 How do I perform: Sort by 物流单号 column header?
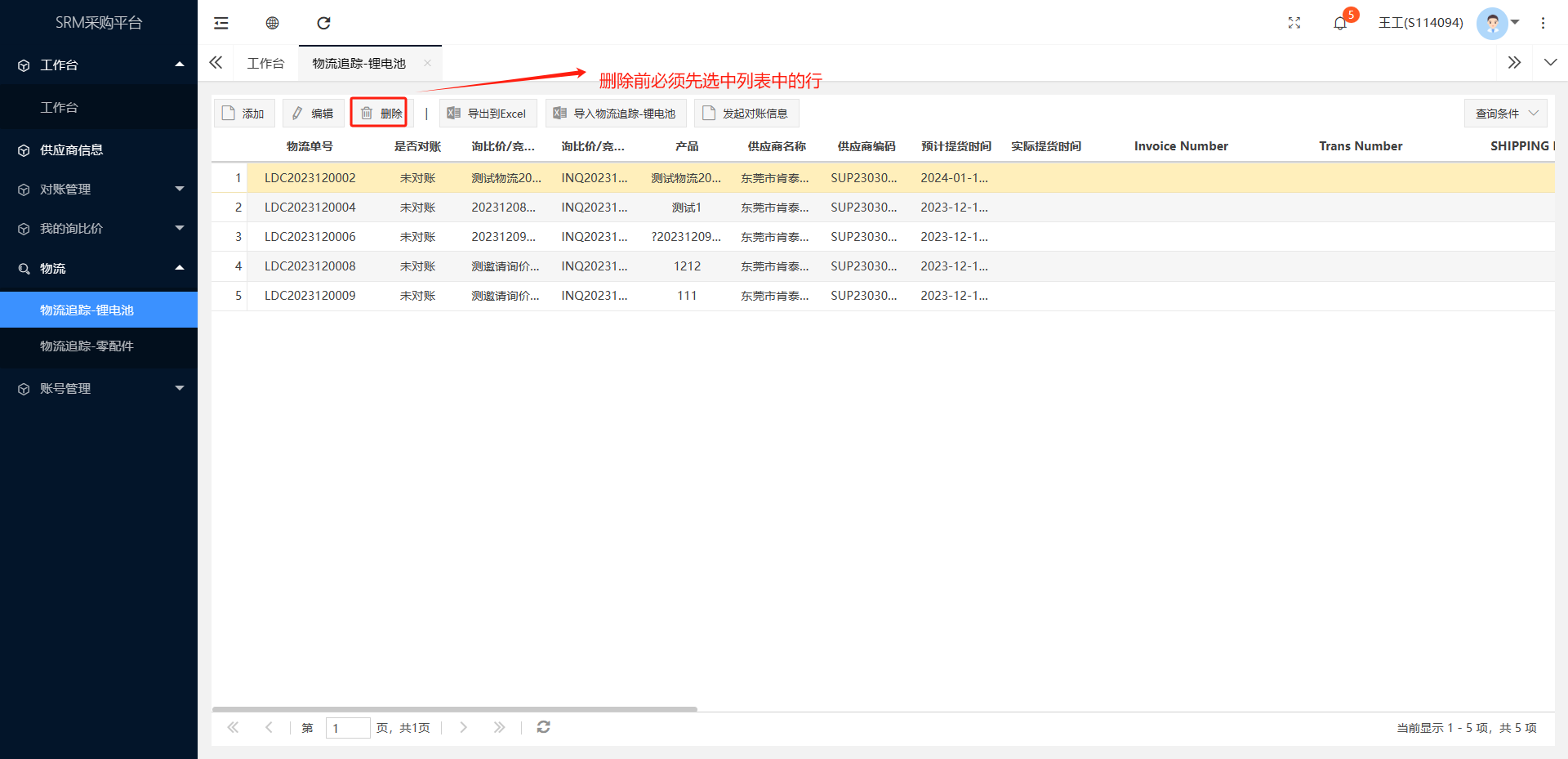310,146
